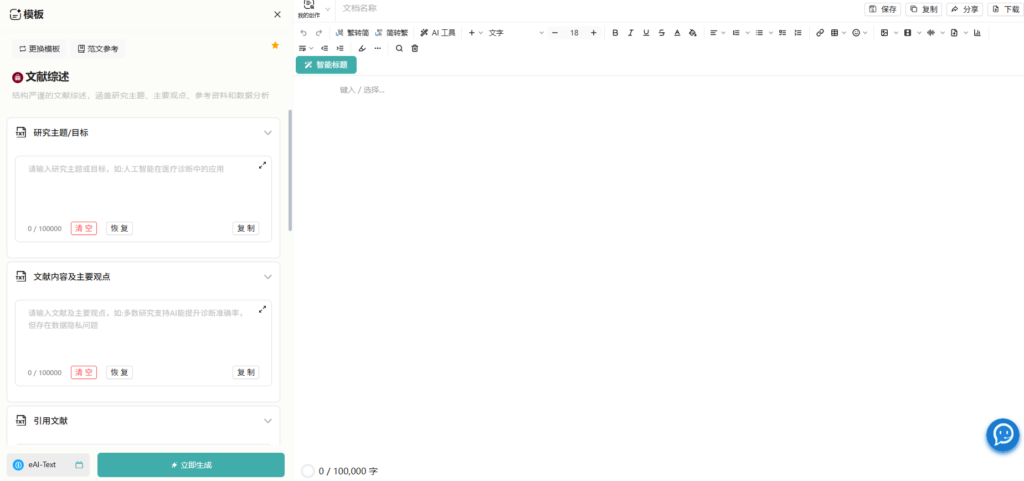Open the AI 工具 menu
Screen dimensions: 1024x481
point(438,33)
